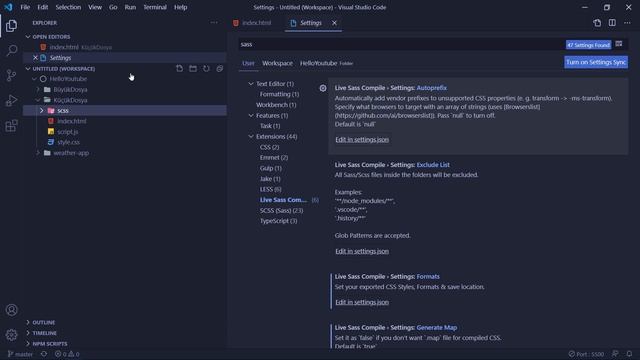Select SCSS (Sass) (23) settings category
The width and height of the screenshot is (640, 360).
click(x=282, y=211)
